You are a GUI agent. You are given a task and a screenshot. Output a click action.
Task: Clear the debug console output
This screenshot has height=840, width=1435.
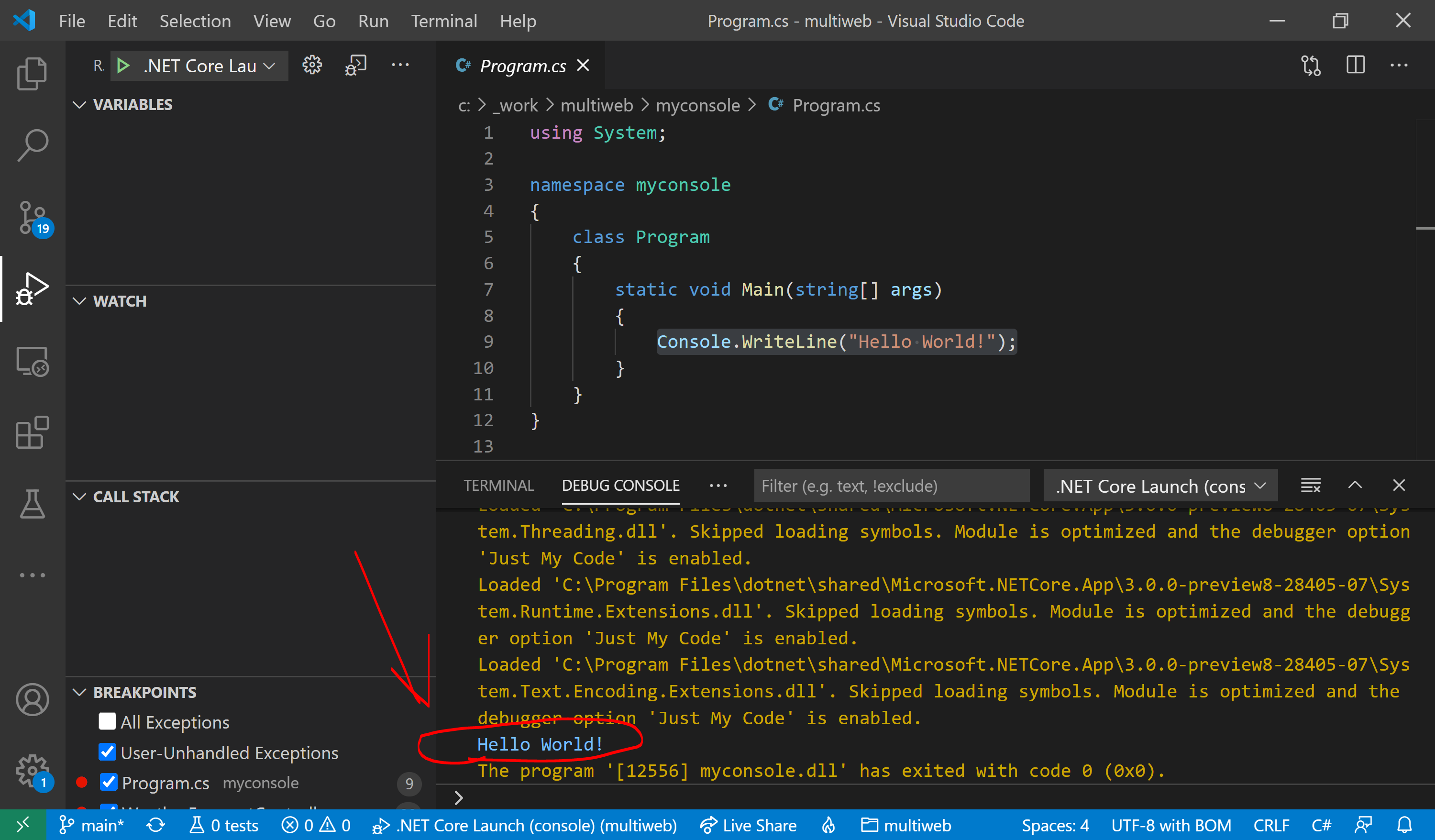pos(1310,485)
